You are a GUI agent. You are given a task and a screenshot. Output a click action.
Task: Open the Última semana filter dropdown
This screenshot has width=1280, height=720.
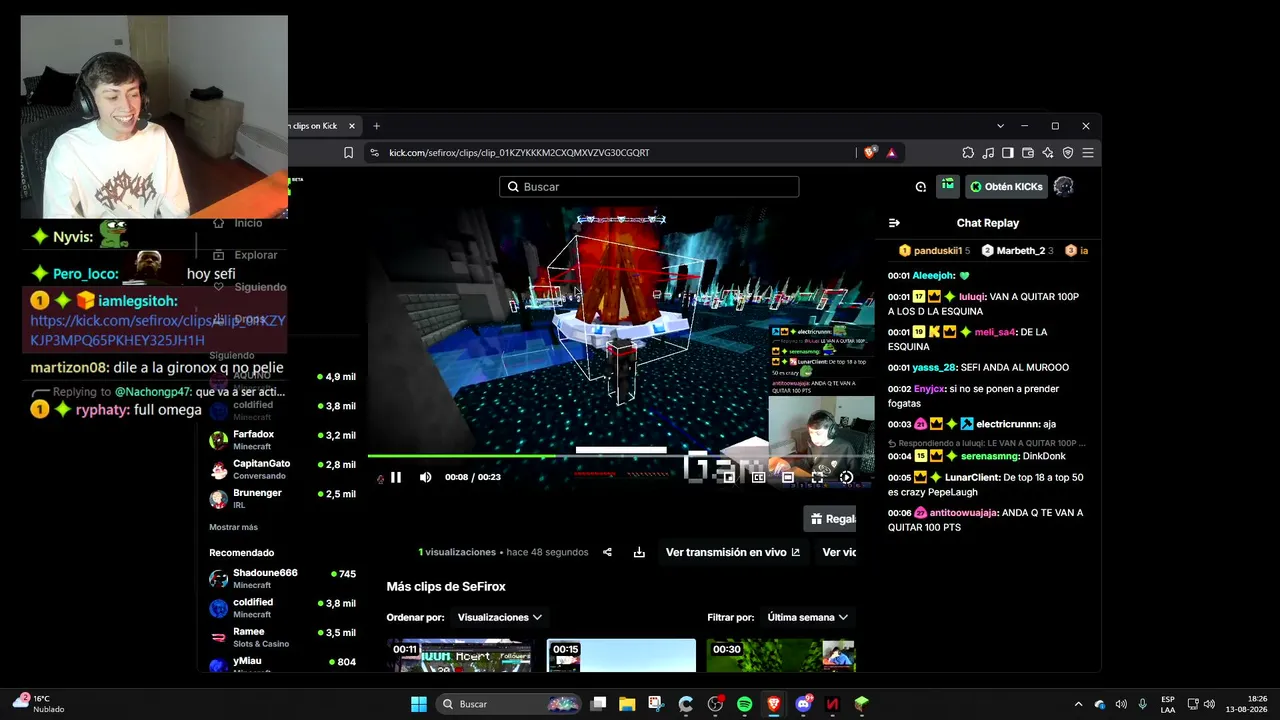pyautogui.click(x=807, y=618)
